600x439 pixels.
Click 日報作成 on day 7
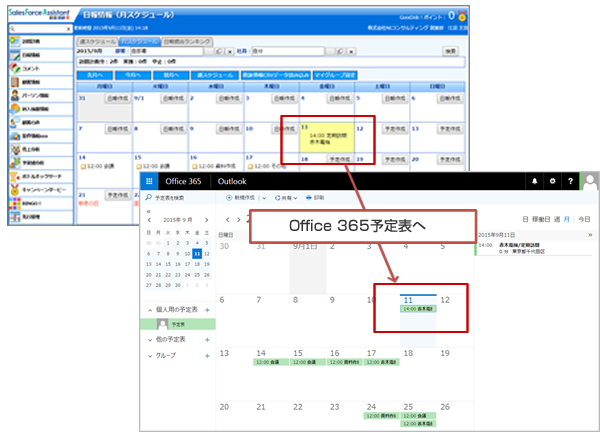click(118, 129)
